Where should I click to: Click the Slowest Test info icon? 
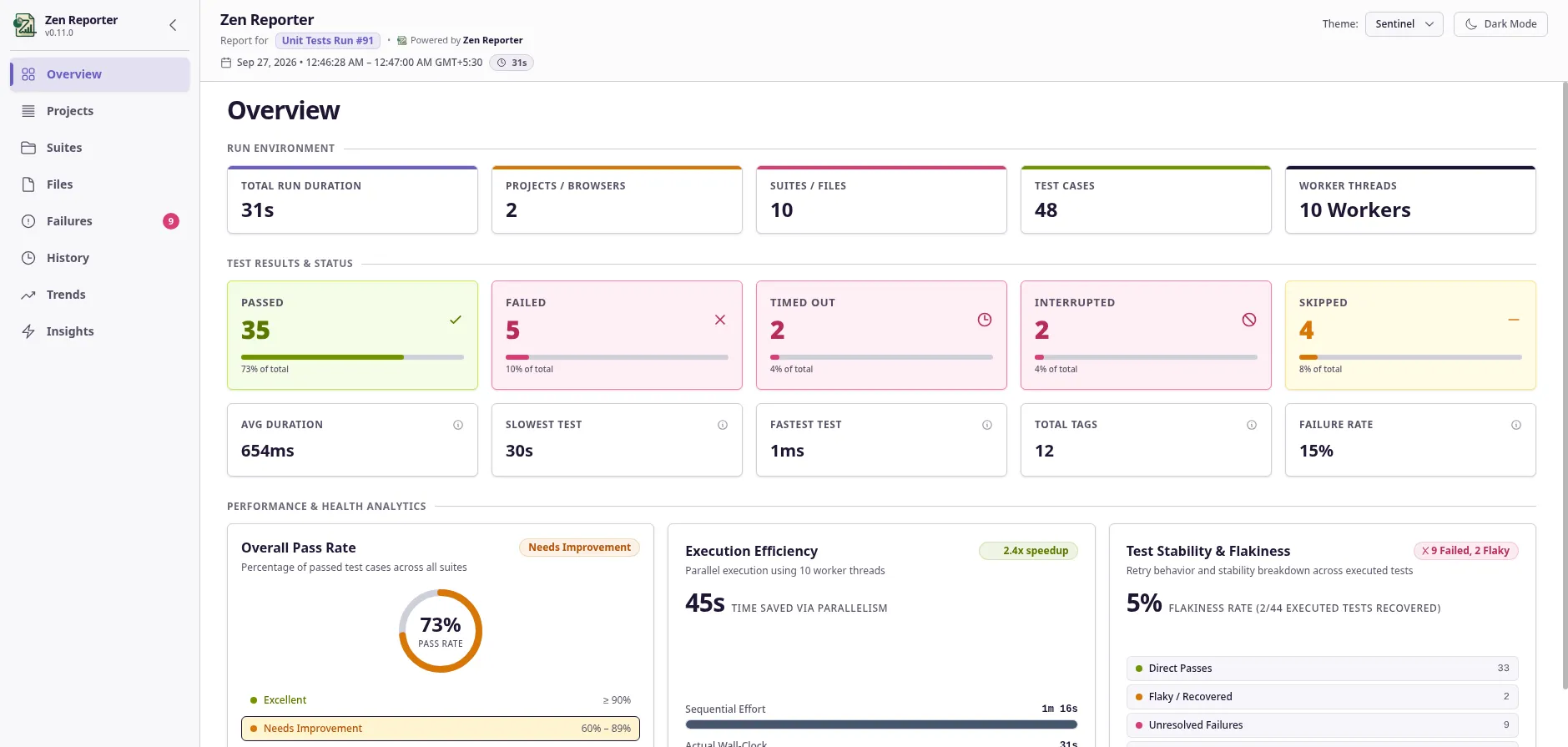coord(723,425)
